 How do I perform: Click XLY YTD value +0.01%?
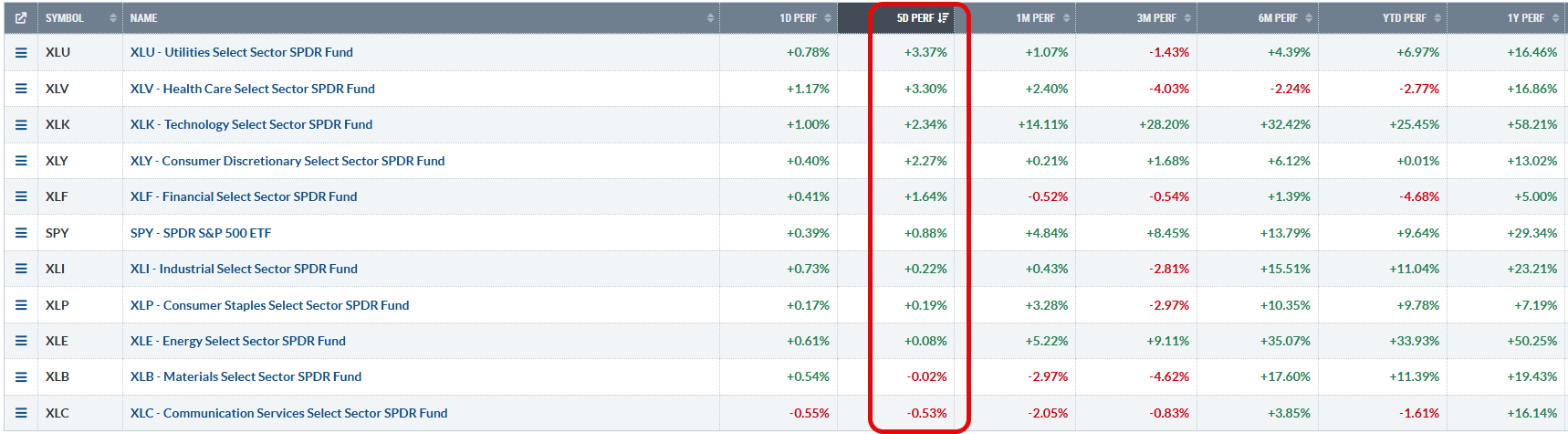pyautogui.click(x=1418, y=161)
